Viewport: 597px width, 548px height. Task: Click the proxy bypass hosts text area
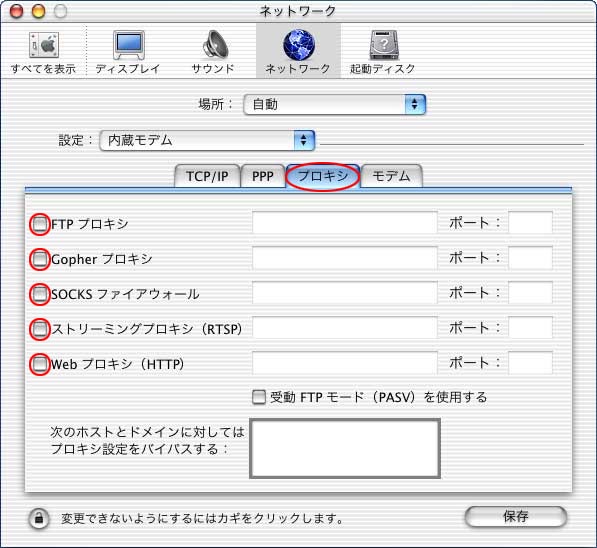(345, 448)
